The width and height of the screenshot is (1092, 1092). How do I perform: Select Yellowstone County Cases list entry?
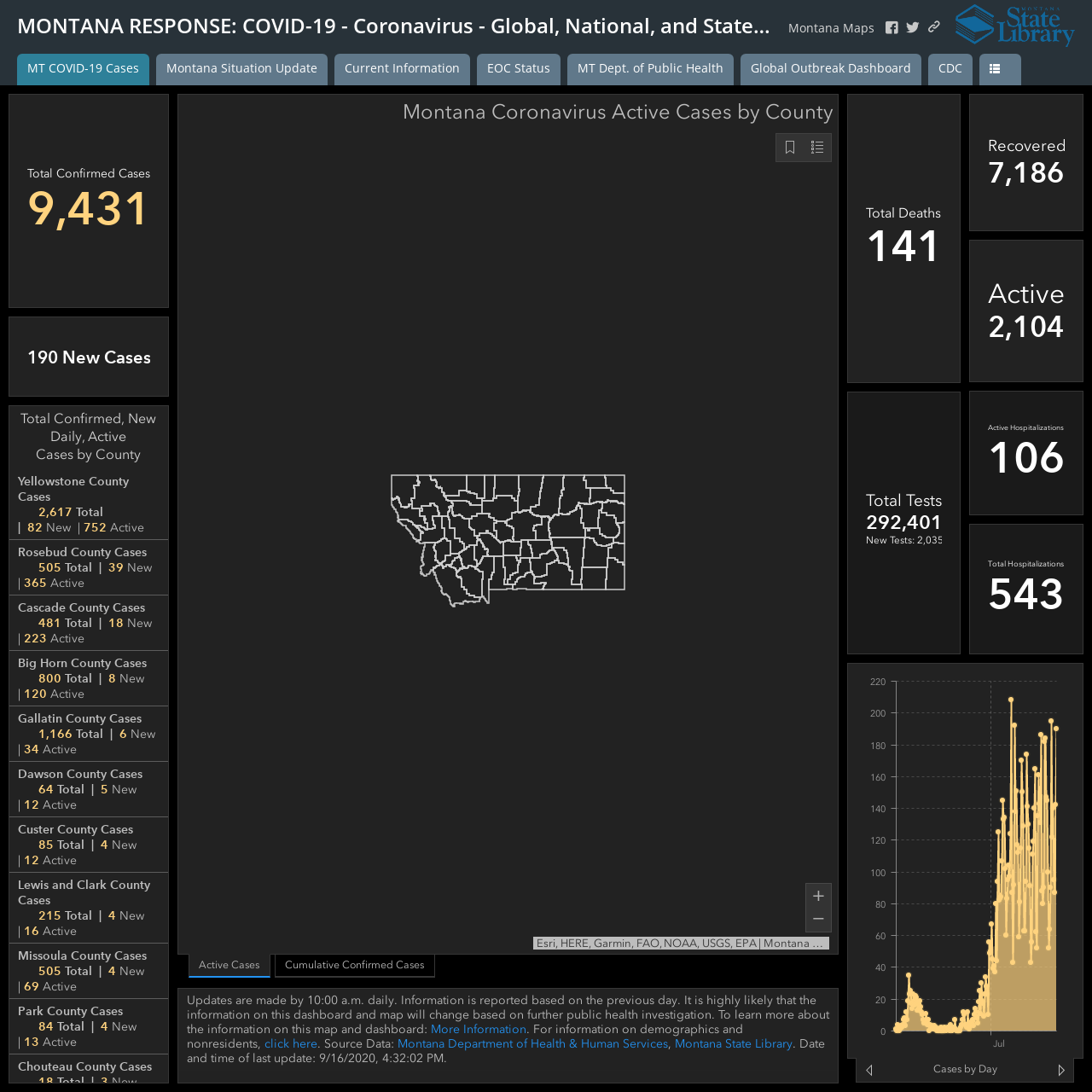[x=89, y=504]
